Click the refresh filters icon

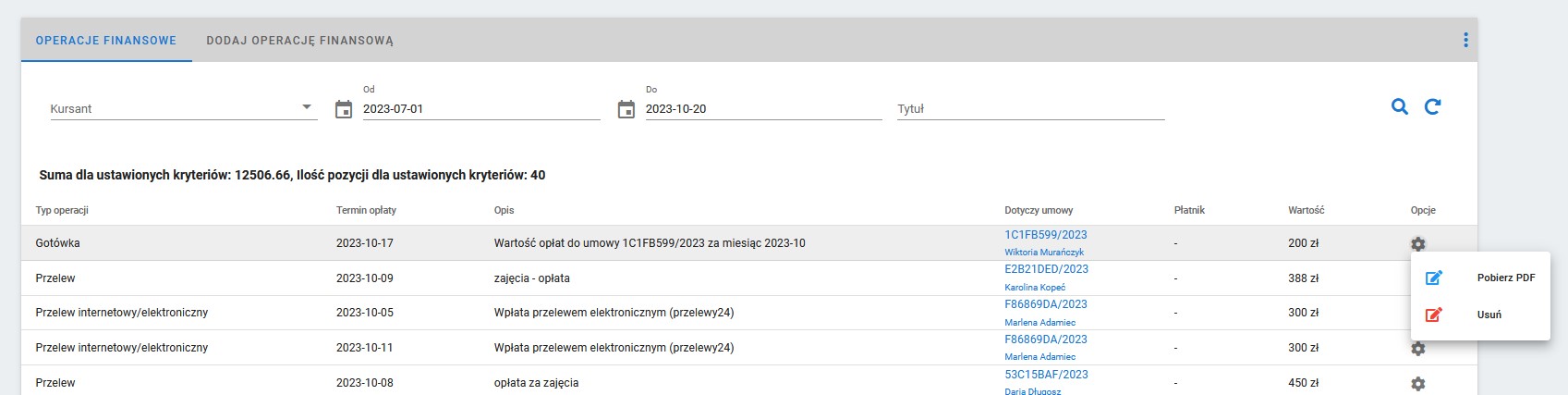click(x=1432, y=107)
